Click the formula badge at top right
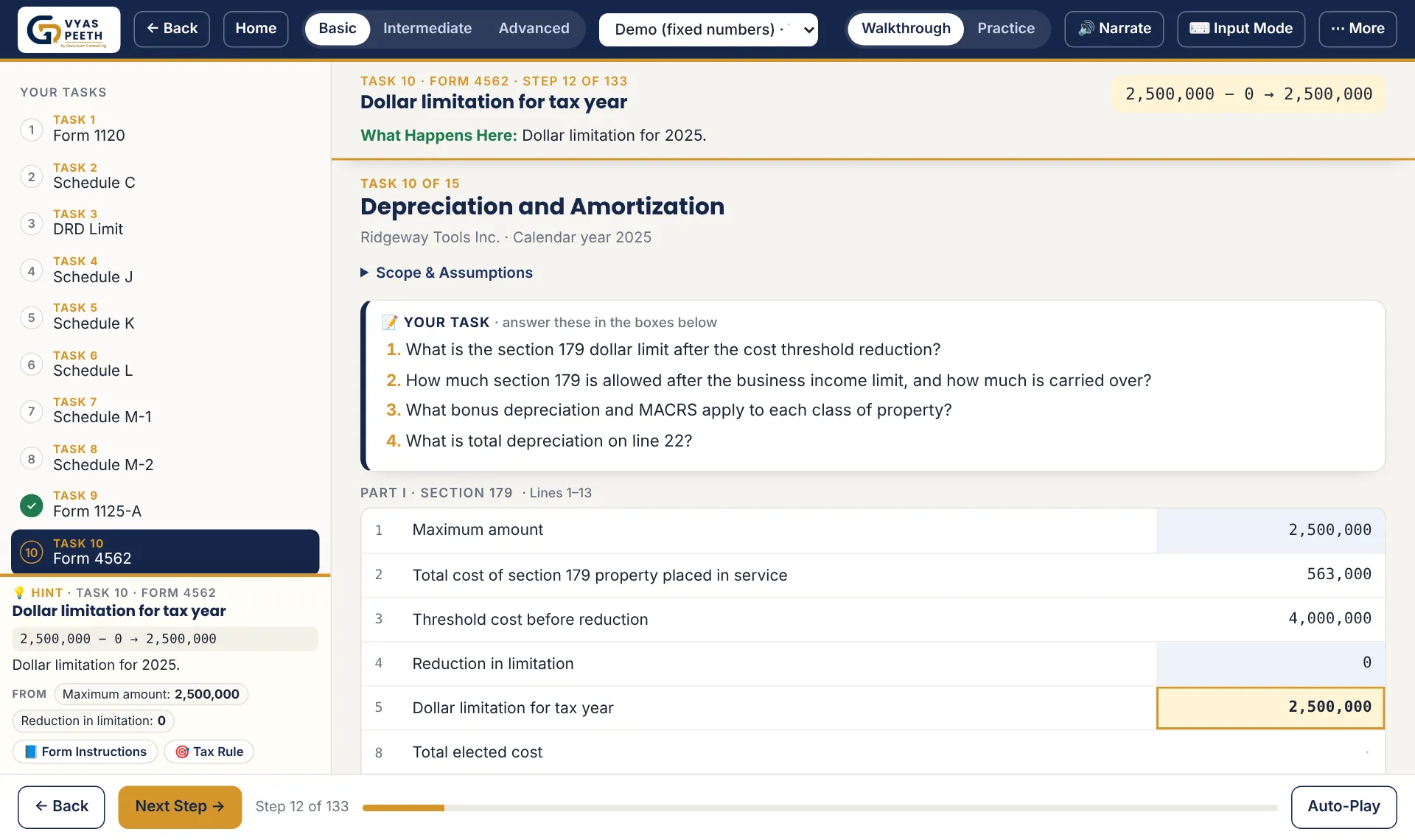This screenshot has width=1415, height=840. click(1248, 94)
